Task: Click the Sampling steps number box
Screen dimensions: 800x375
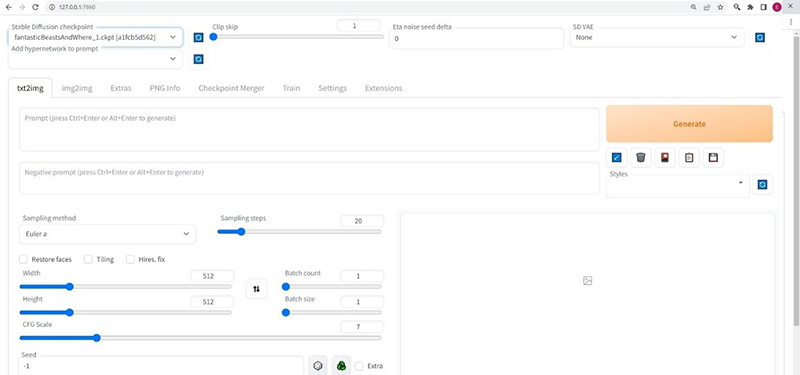Action: coord(362,221)
